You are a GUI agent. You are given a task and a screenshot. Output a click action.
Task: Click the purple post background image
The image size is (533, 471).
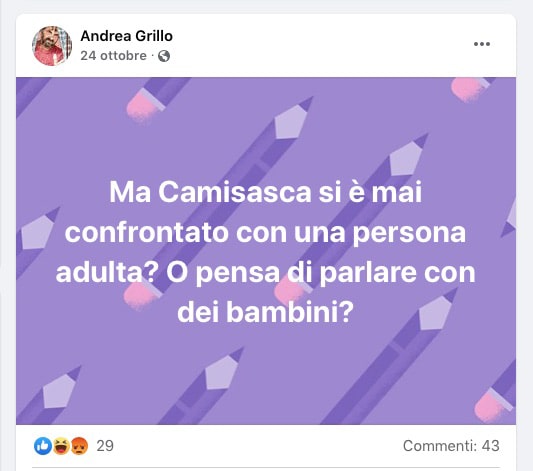(x=266, y=251)
